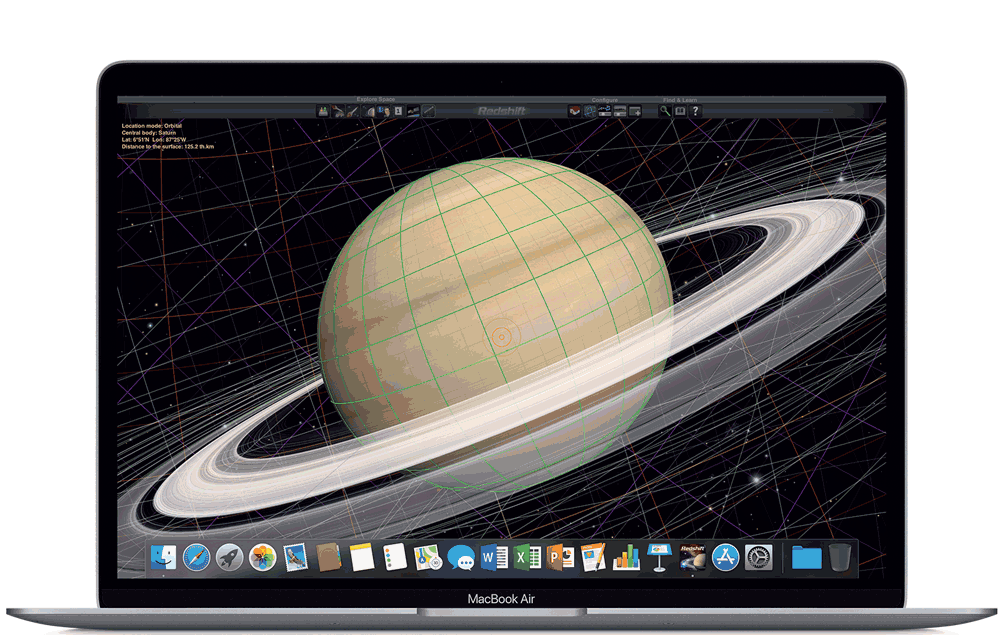Open the telescope tool in Explore Space
This screenshot has width=1000, height=635.
click(353, 111)
